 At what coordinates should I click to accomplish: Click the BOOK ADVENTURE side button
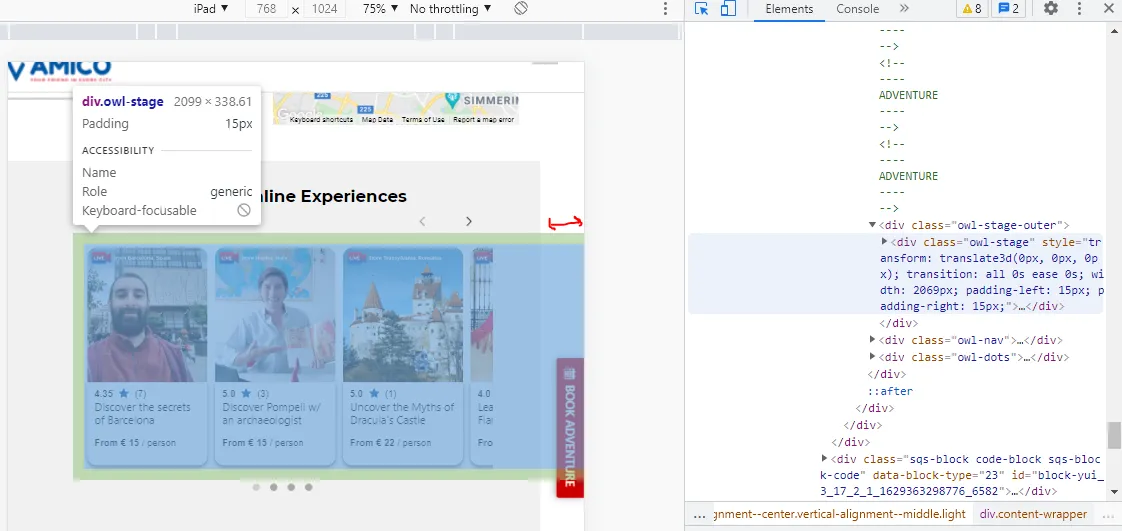pos(570,427)
